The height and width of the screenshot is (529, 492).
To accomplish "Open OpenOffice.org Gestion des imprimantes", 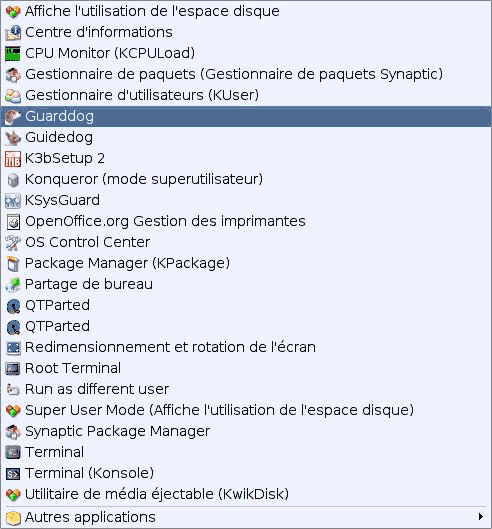I will (x=246, y=221).
